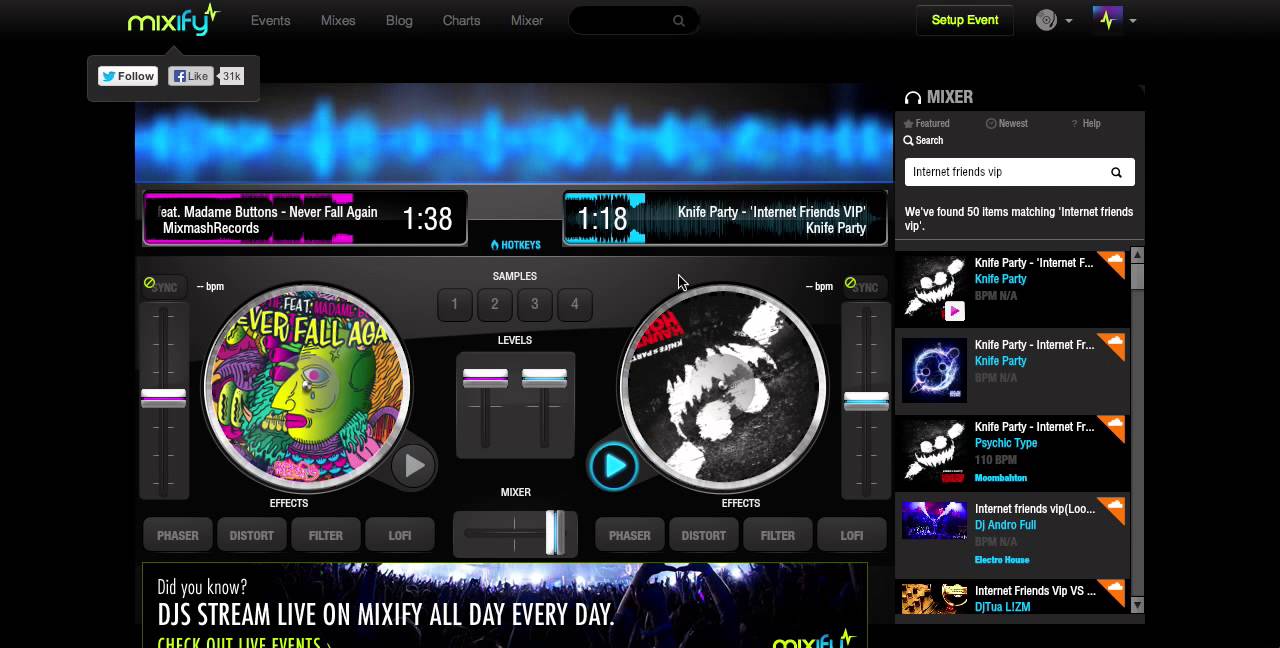Click the Knife Party track waveform display
The image size is (1280, 648).
coord(725,218)
